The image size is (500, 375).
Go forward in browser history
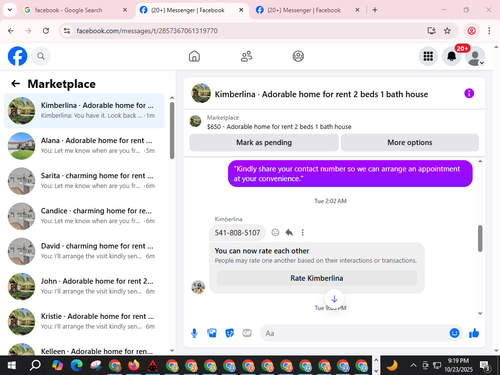[28, 31]
